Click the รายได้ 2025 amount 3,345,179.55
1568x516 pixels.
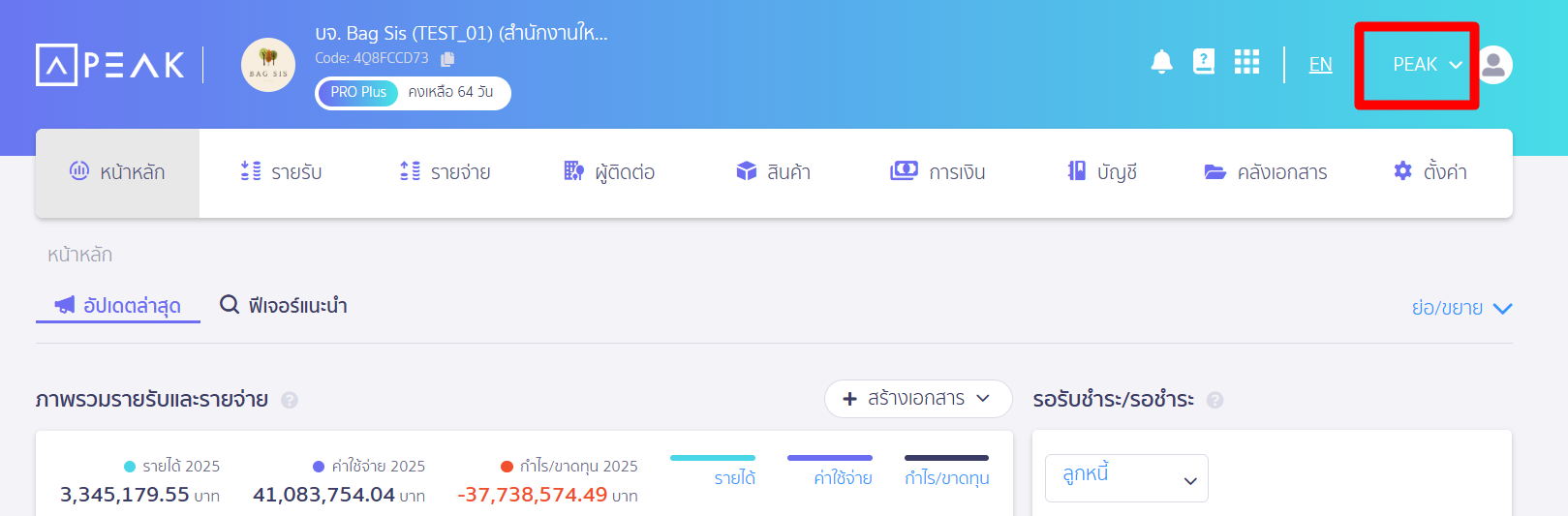point(125,495)
